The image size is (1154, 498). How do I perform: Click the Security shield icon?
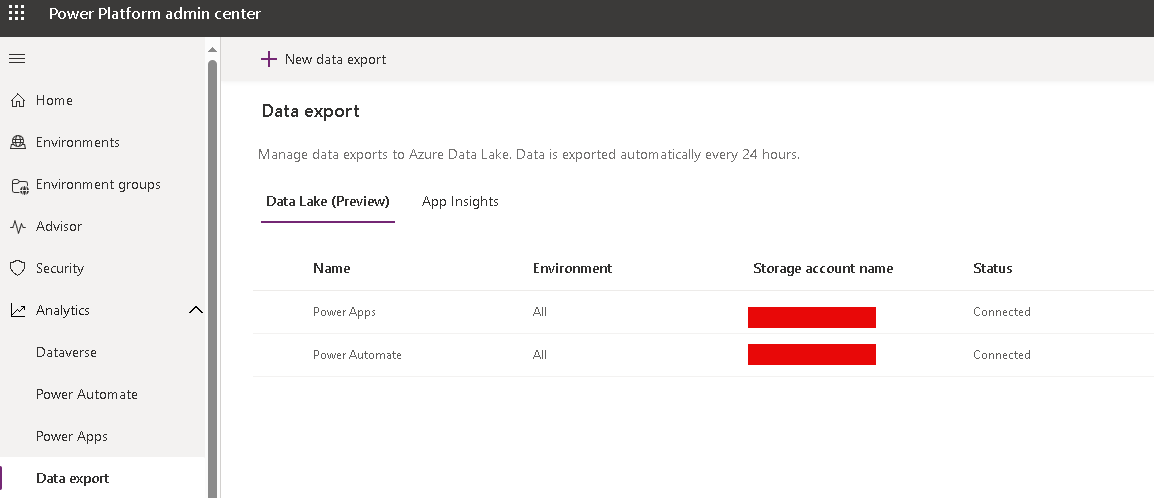pyautogui.click(x=18, y=268)
